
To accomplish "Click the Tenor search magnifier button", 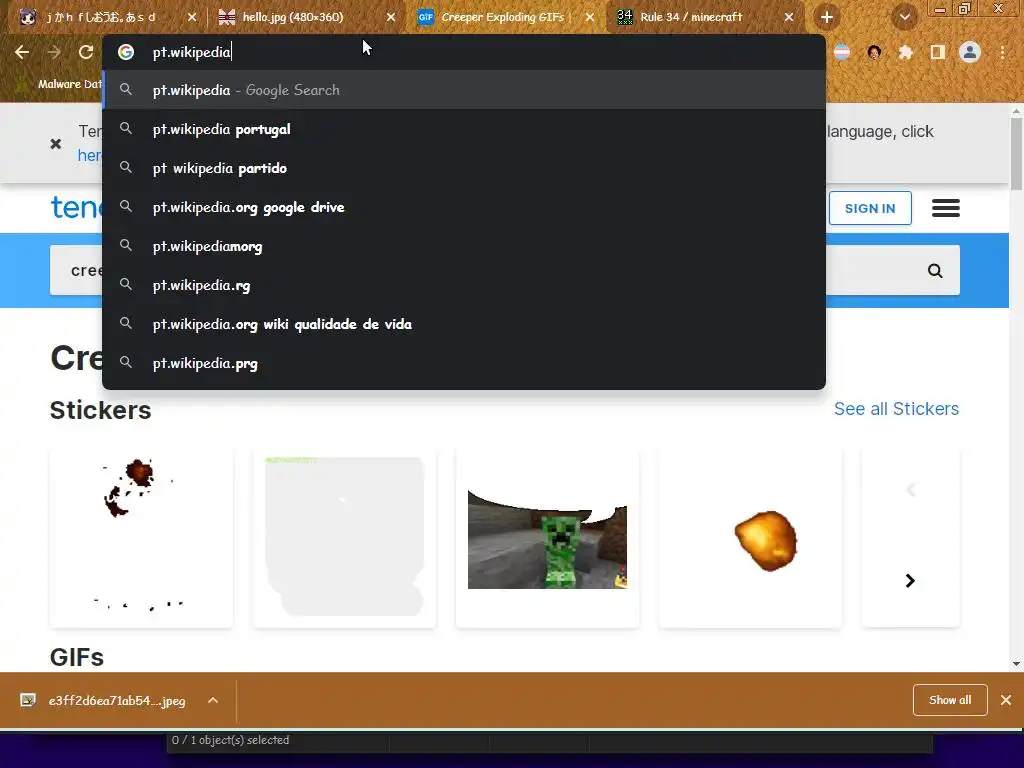I will [x=935, y=270].
